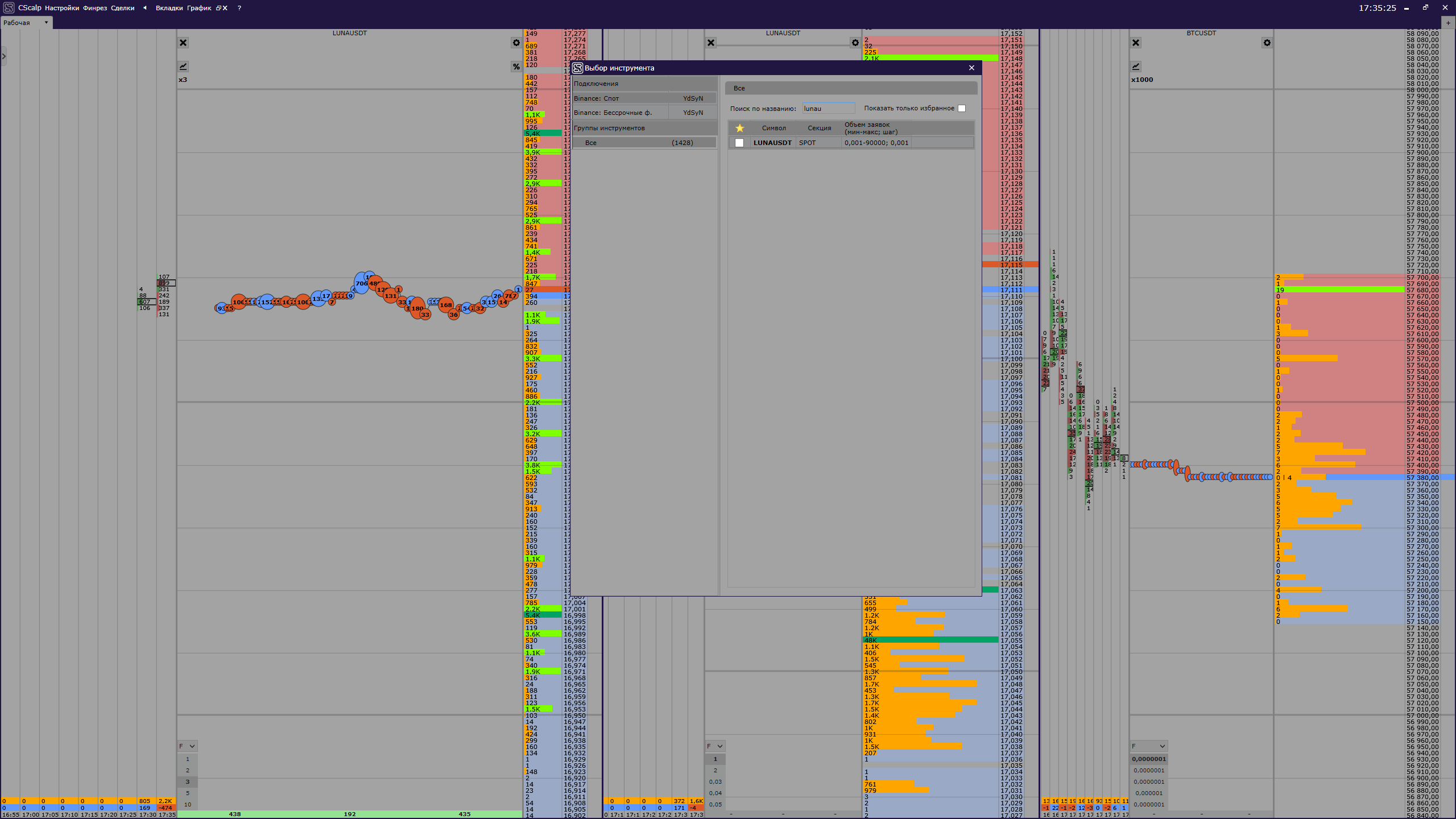Click the x3 scale label
The height and width of the screenshot is (819, 1456).
[x=183, y=80]
